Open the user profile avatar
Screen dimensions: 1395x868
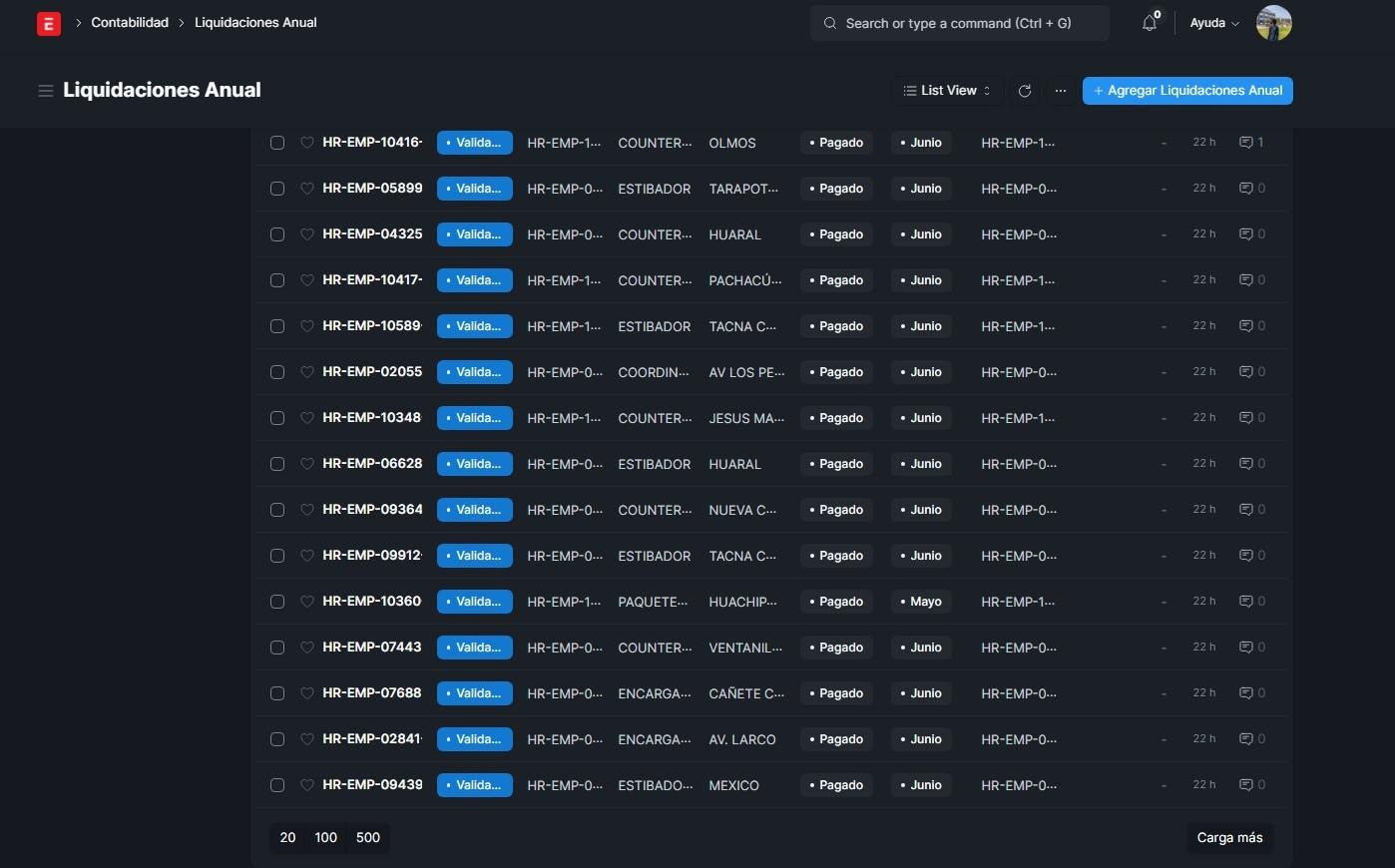(x=1273, y=23)
